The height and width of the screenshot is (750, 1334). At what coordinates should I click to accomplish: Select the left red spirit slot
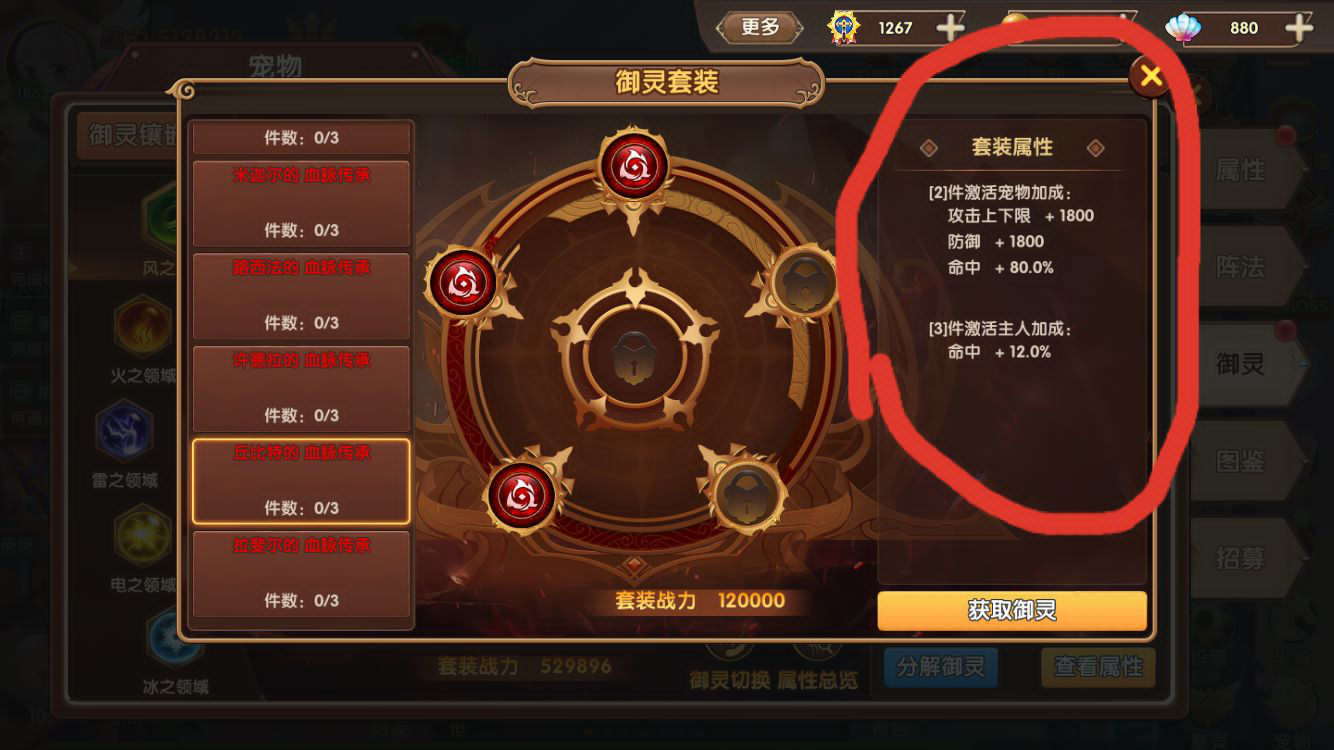point(462,283)
